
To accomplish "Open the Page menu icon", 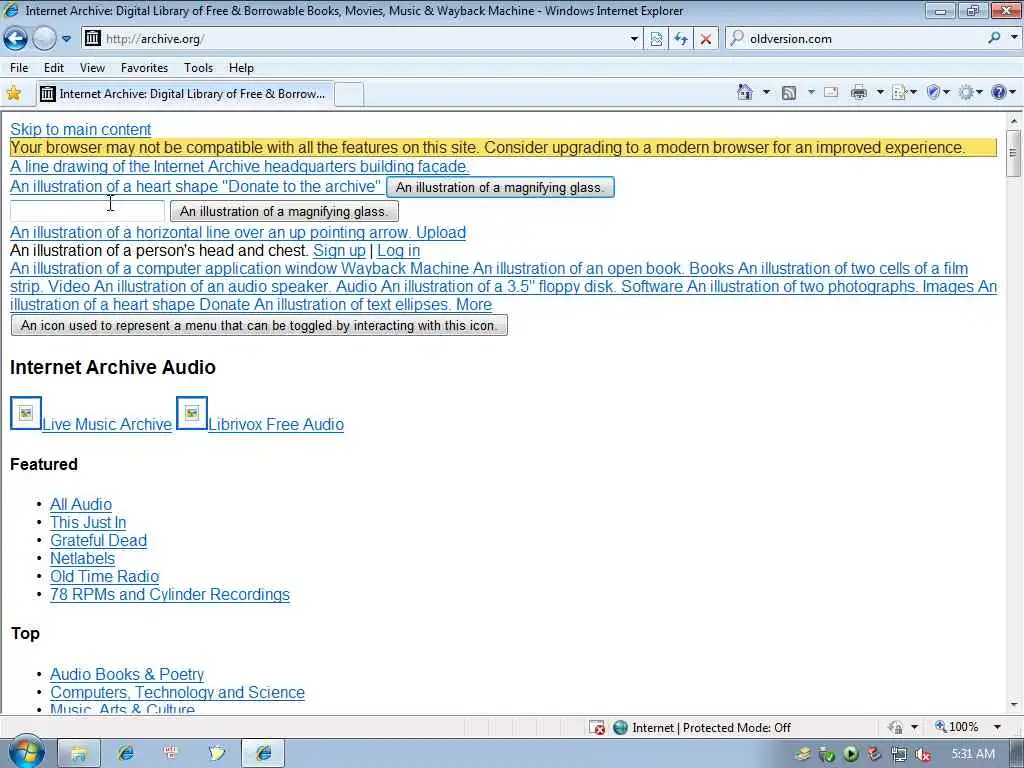I will coord(904,93).
